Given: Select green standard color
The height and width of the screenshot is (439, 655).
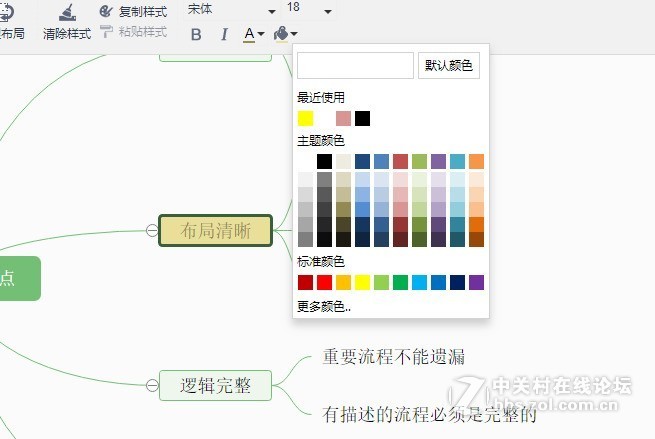Looking at the screenshot, I should point(400,282).
